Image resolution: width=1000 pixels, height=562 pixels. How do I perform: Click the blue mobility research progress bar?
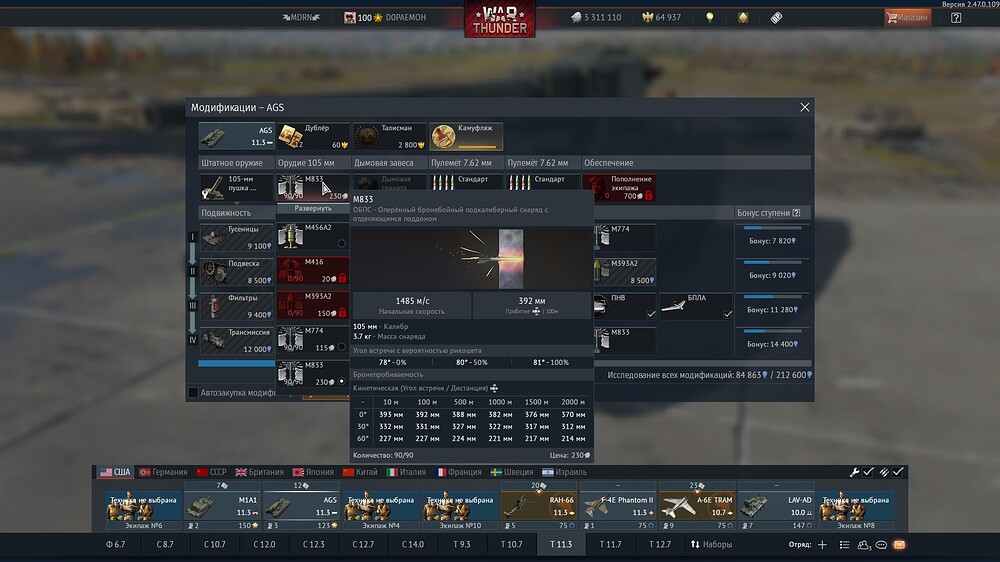pos(237,364)
